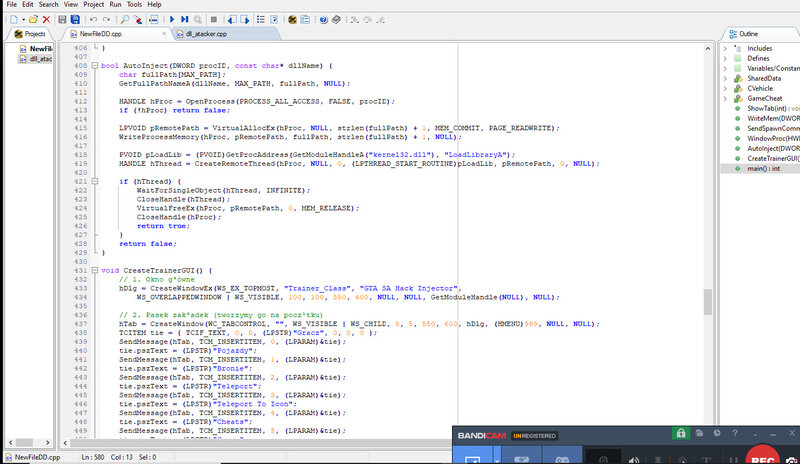Undo the last edit

(93, 19)
